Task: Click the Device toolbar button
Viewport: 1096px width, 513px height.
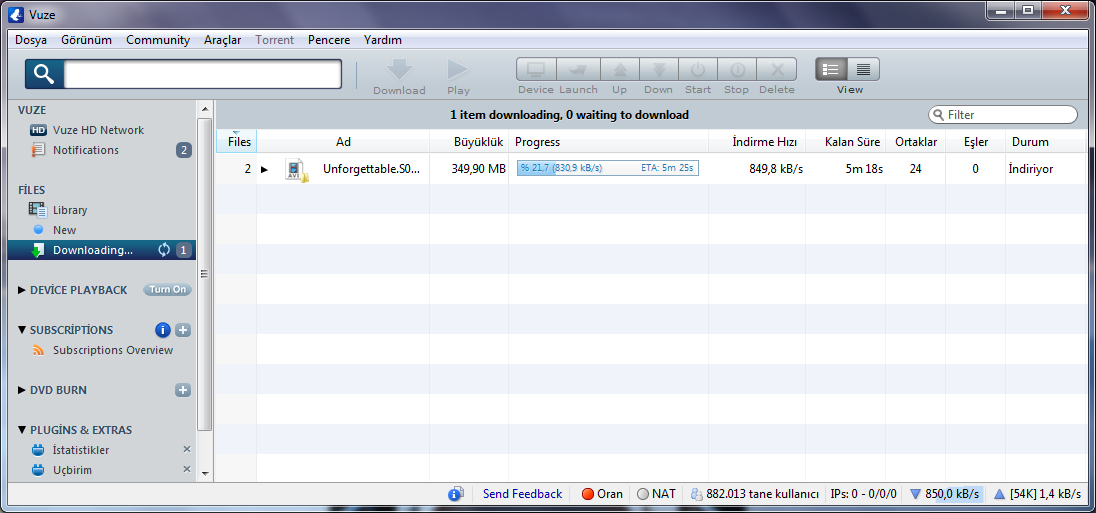Action: coord(536,70)
